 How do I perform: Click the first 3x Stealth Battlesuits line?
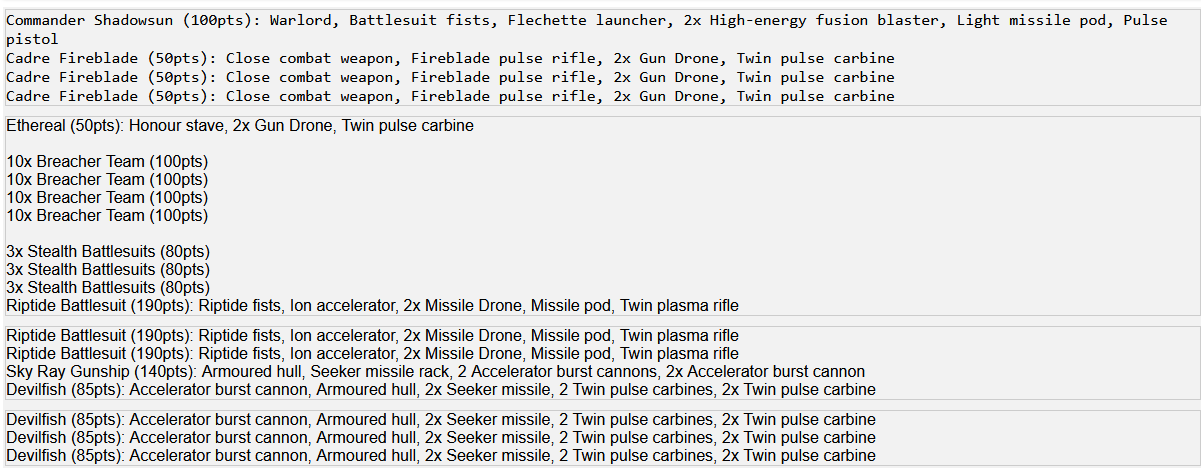(108, 252)
